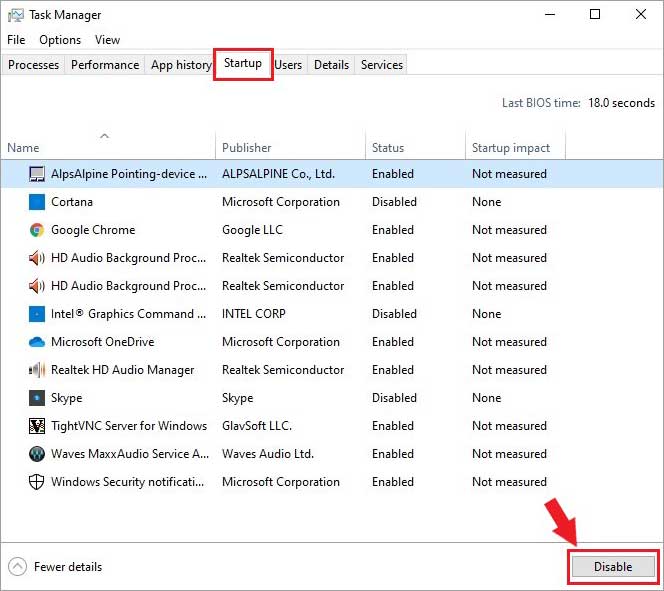Image resolution: width=664 pixels, height=591 pixels.
Task: Switch to the App history tab
Action: tap(181, 65)
